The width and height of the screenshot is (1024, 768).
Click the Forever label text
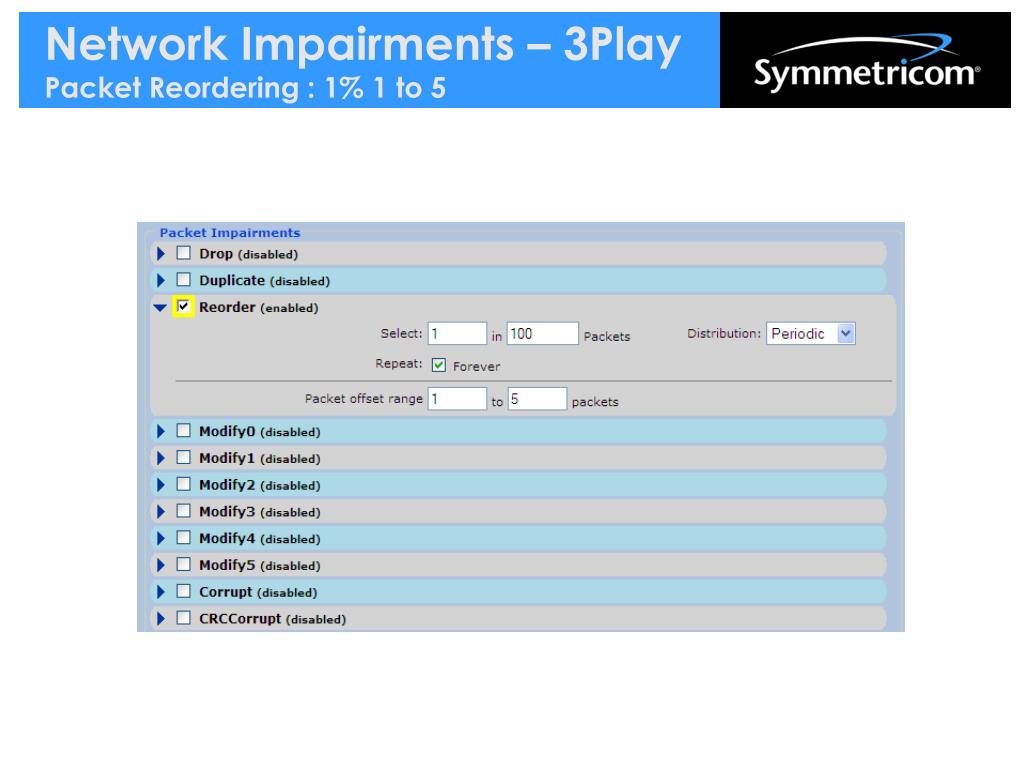click(x=477, y=366)
